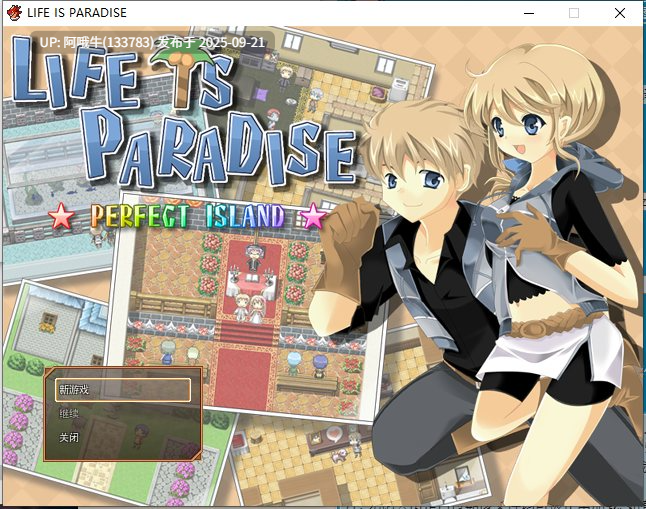Viewport: 646px width, 509px height.
Task: Minimize the LIFE IS PARADISE window
Action: [x=529, y=13]
